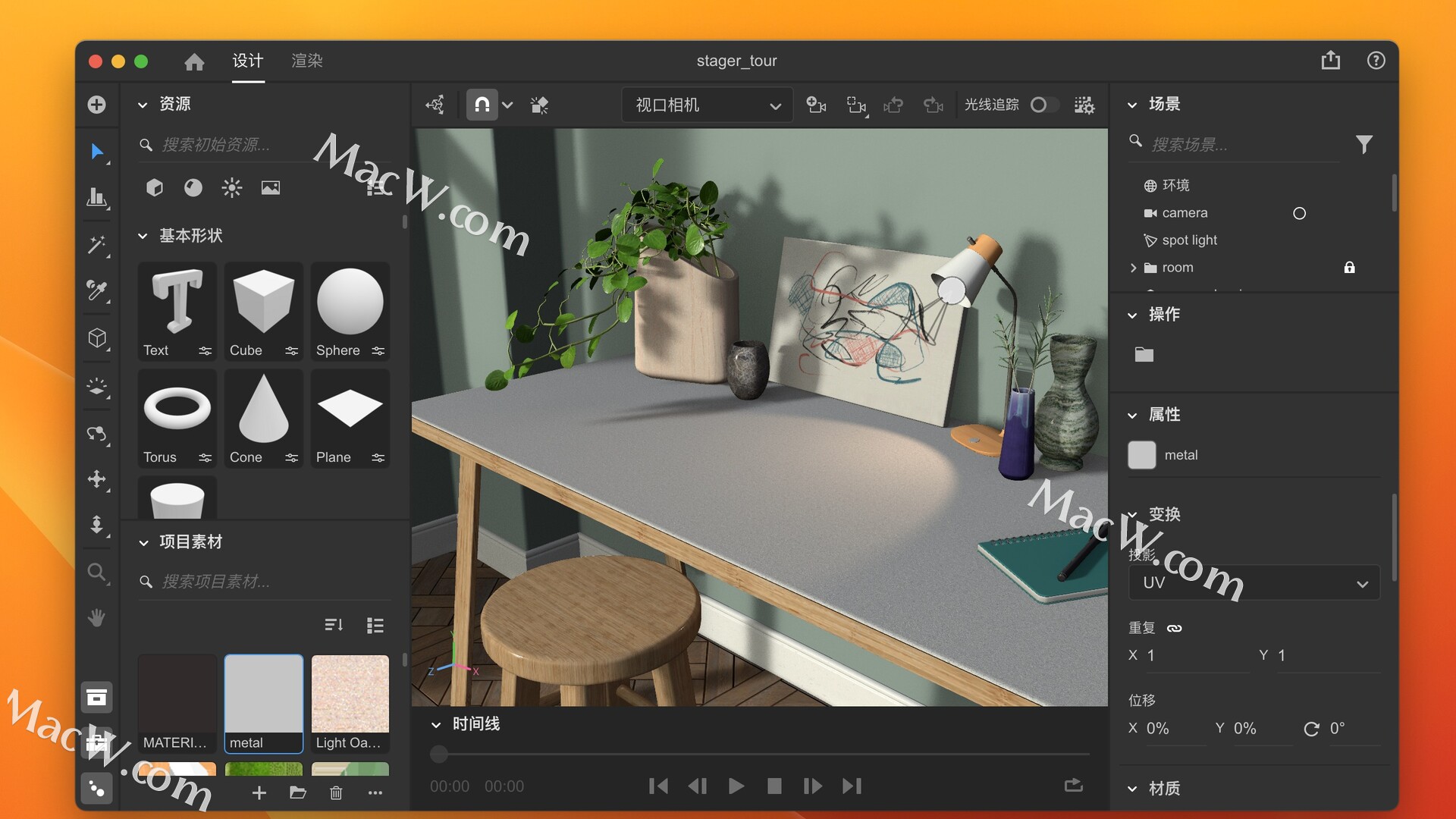1456x819 pixels.
Task: Click the sort project assets icon
Action: 334,625
